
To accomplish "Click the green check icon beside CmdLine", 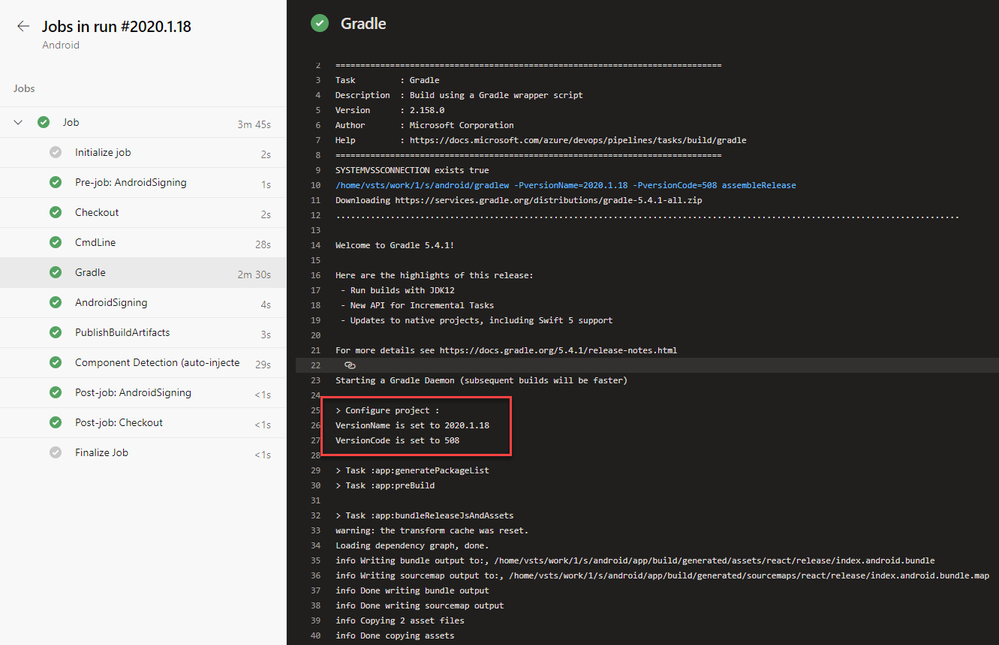I will pos(55,242).
